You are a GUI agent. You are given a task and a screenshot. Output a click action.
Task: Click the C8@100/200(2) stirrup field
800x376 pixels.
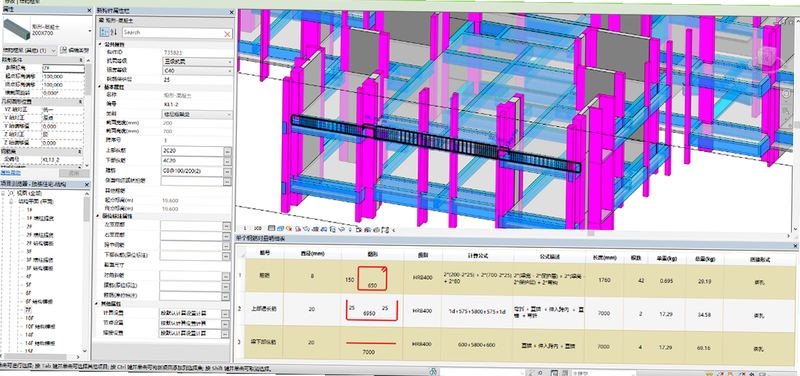click(192, 171)
